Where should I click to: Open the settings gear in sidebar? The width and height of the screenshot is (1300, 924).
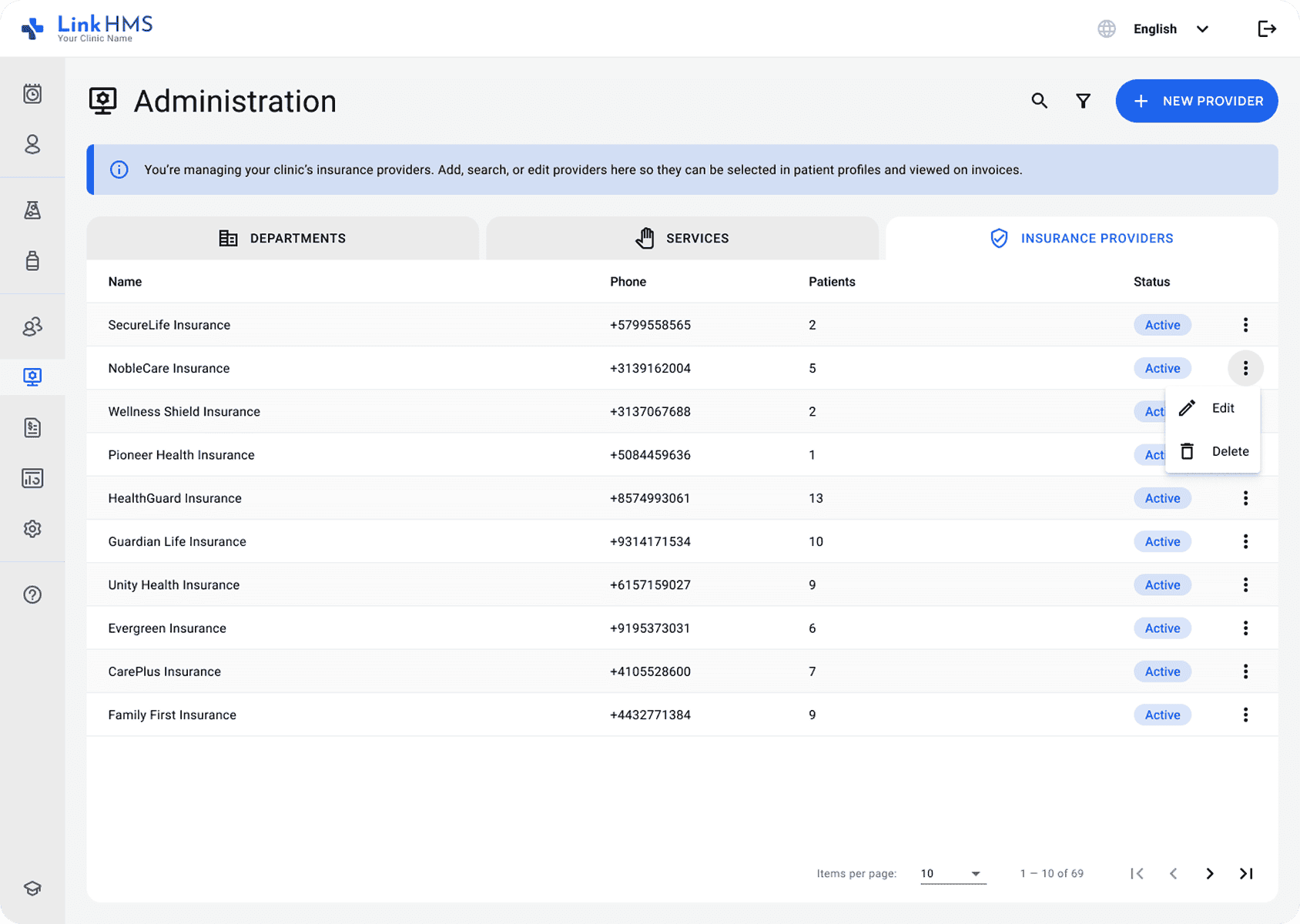pos(32,529)
